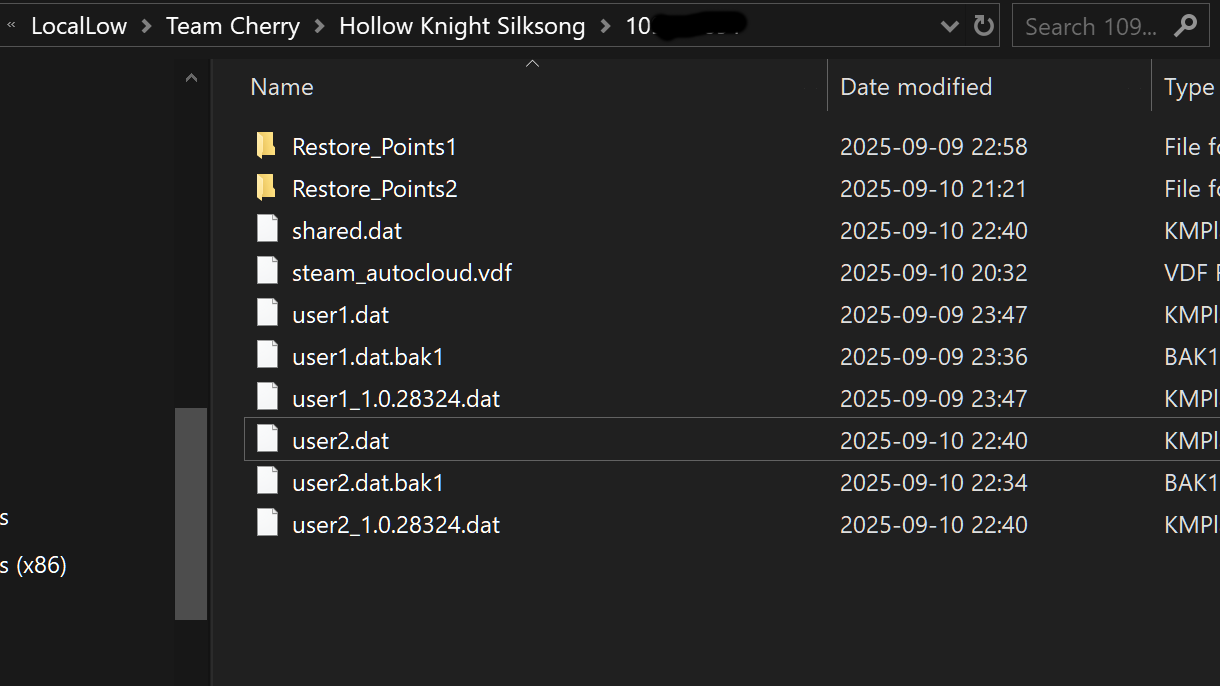Select the user2.dat.bak1 file name
1220x686 pixels.
tap(367, 483)
